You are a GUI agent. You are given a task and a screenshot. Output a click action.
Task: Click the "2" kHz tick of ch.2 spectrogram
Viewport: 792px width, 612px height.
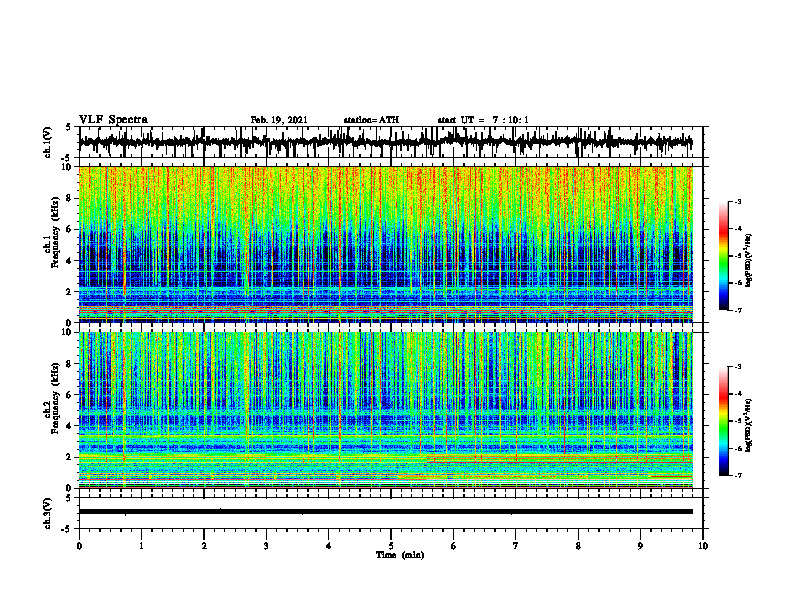(69, 457)
